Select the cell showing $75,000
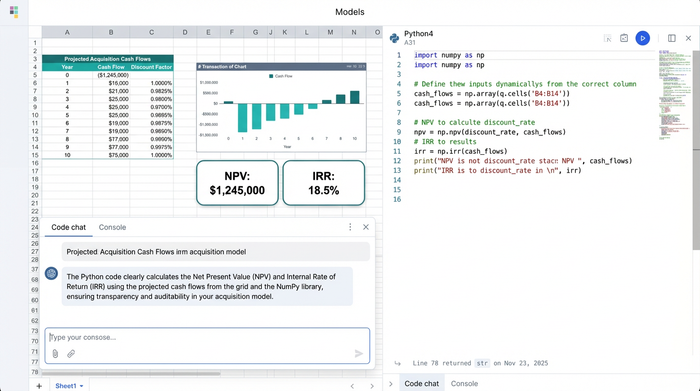 pos(111,155)
